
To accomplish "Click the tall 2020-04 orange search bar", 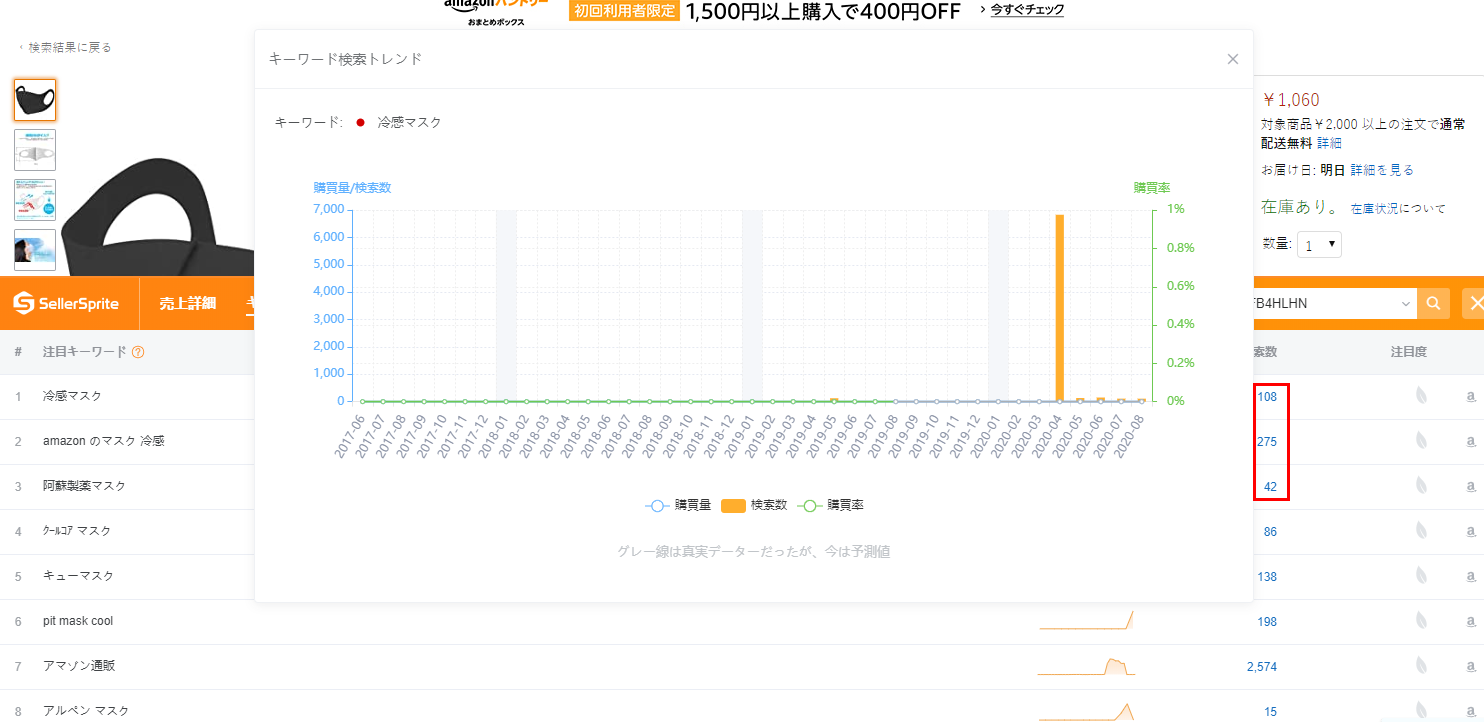I will coord(1059,308).
